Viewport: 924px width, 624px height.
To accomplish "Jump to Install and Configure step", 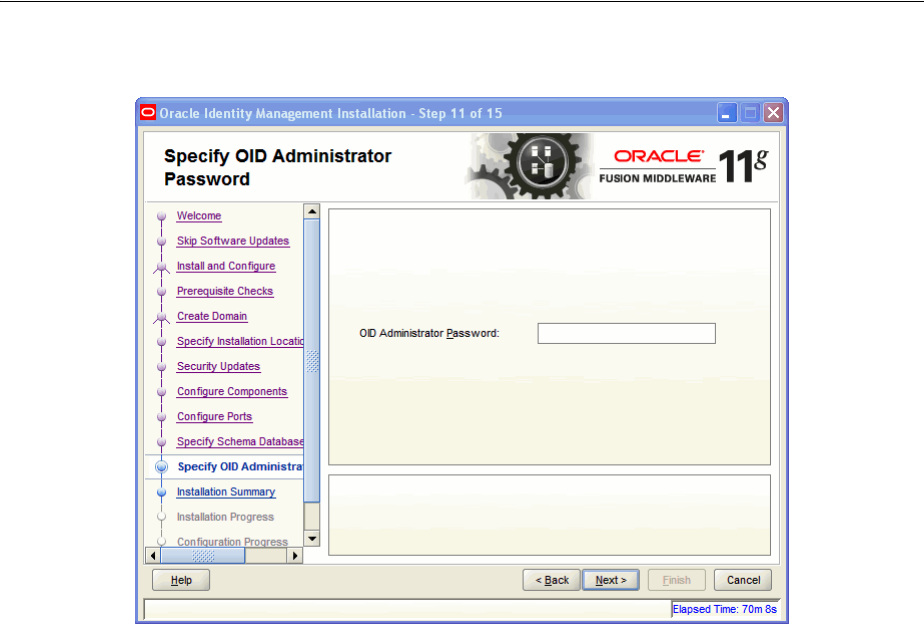I will pyautogui.click(x=226, y=266).
